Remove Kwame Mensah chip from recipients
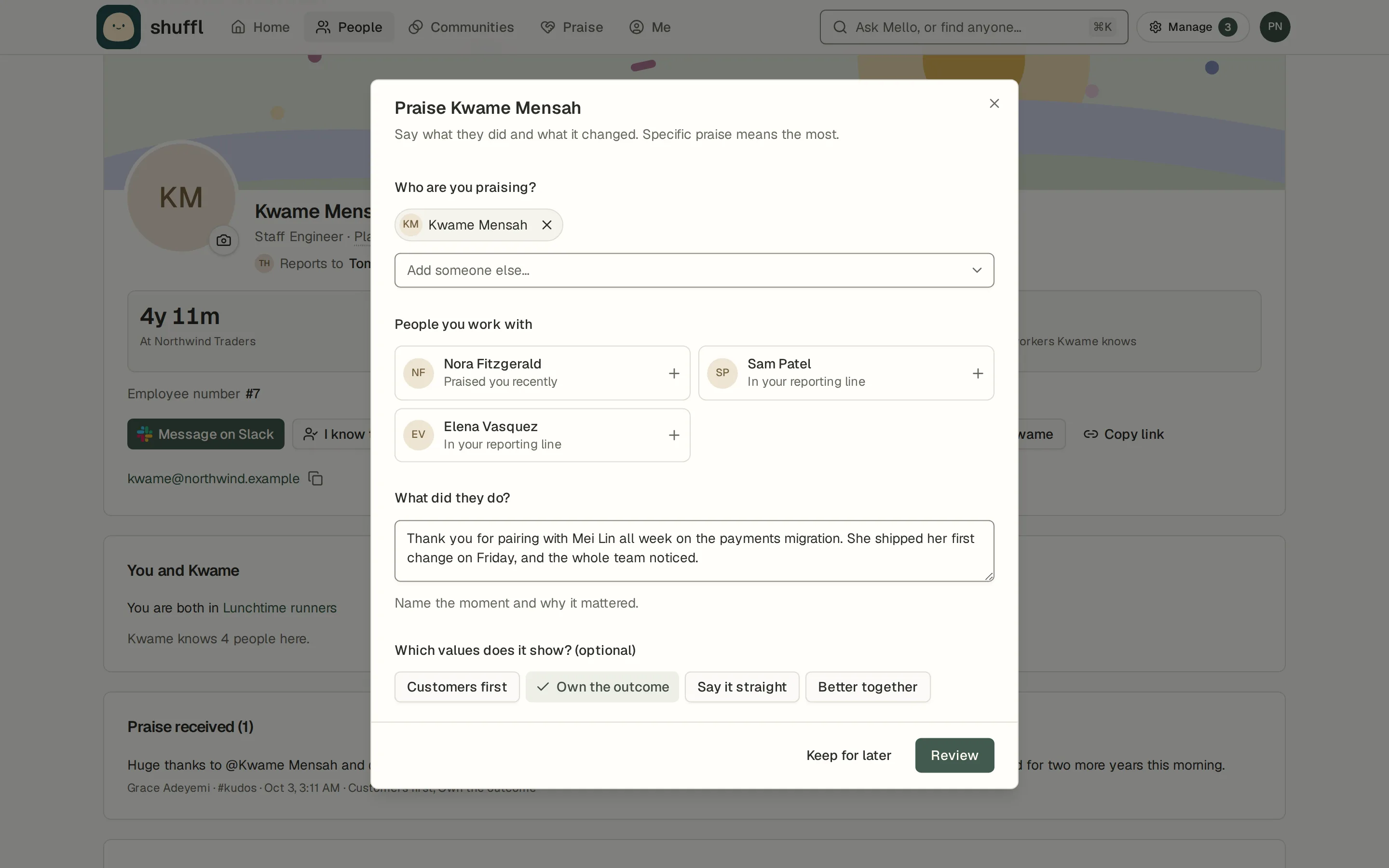Viewport: 1389px width, 868px height. tap(547, 225)
